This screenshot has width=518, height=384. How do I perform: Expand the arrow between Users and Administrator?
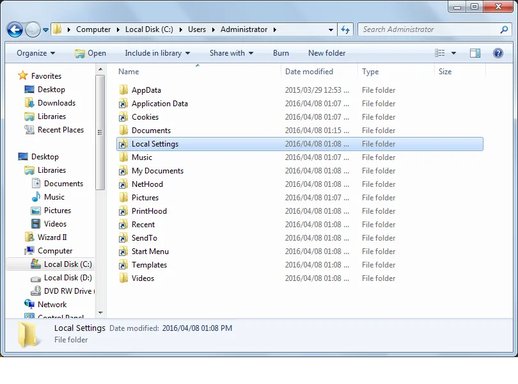213,30
